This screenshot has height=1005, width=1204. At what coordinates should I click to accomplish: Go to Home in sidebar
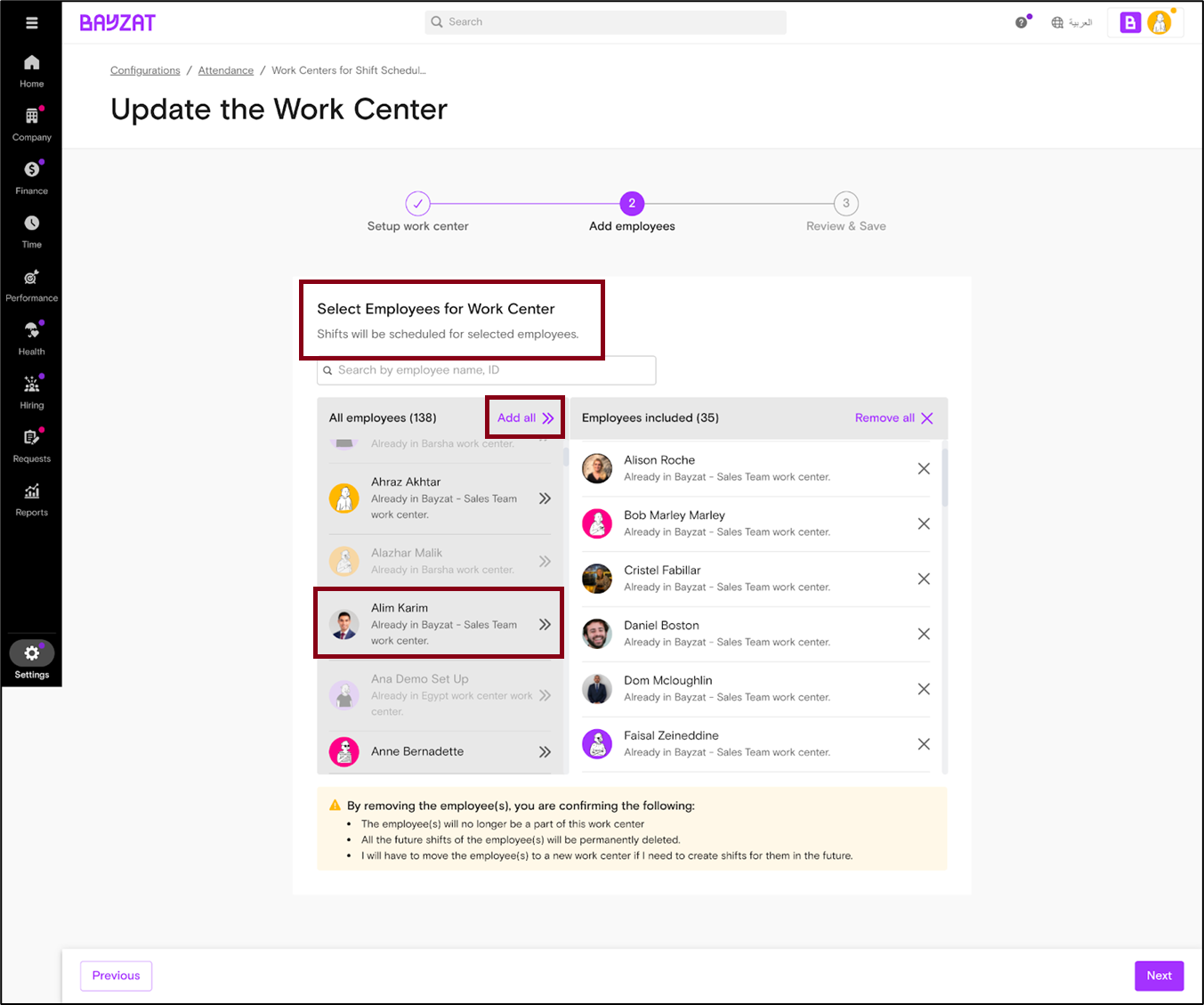coord(32,71)
